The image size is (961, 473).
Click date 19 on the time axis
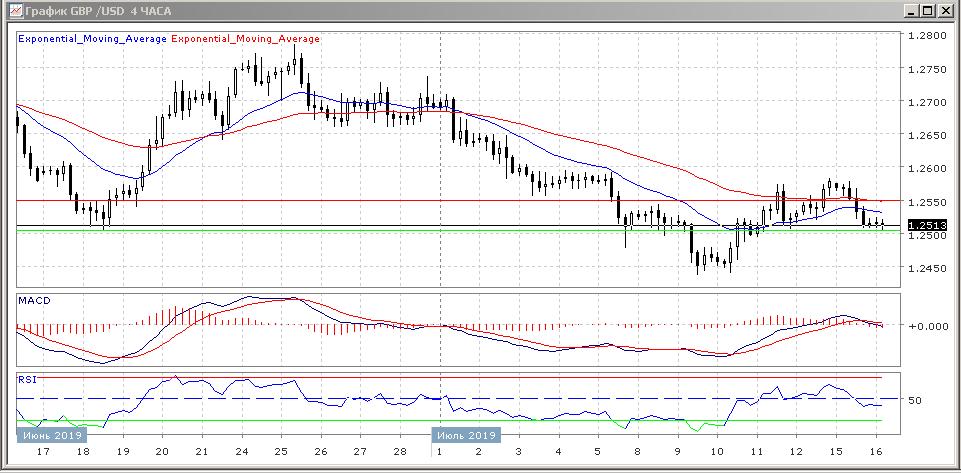tap(123, 452)
